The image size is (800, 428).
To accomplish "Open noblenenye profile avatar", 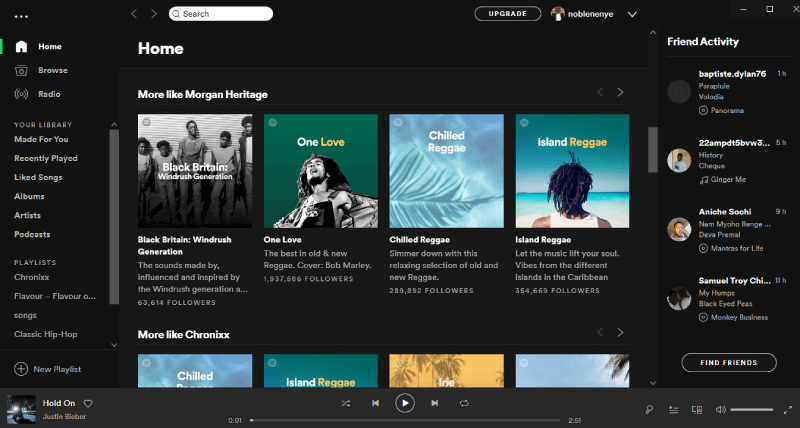I will tap(558, 14).
